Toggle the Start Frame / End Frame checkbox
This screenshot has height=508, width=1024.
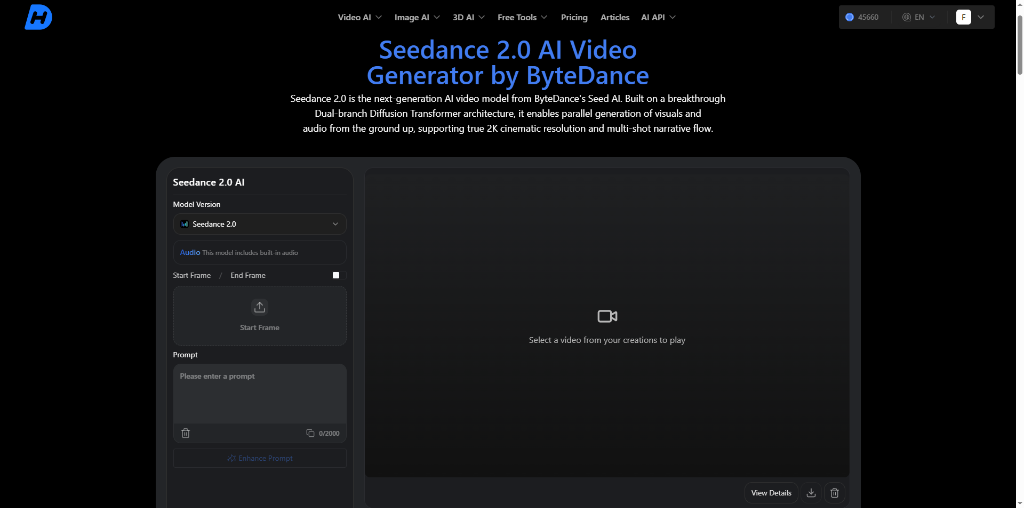pos(336,275)
